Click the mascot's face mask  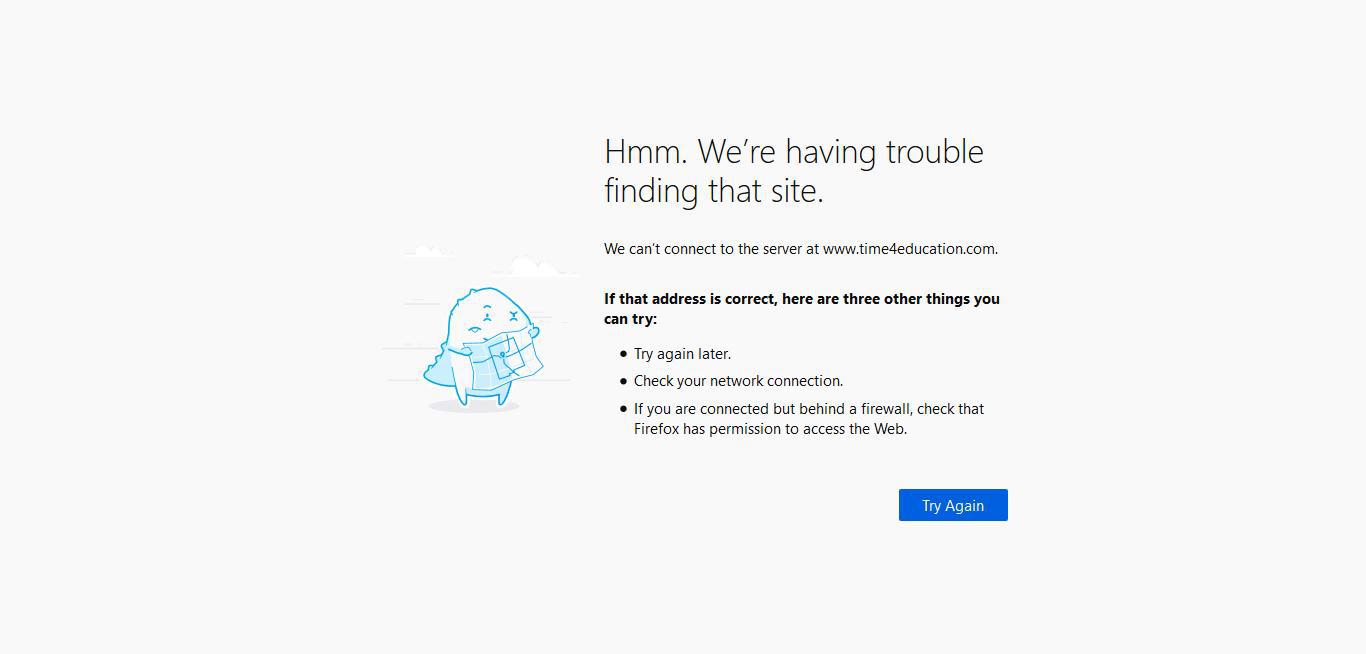coord(480,320)
